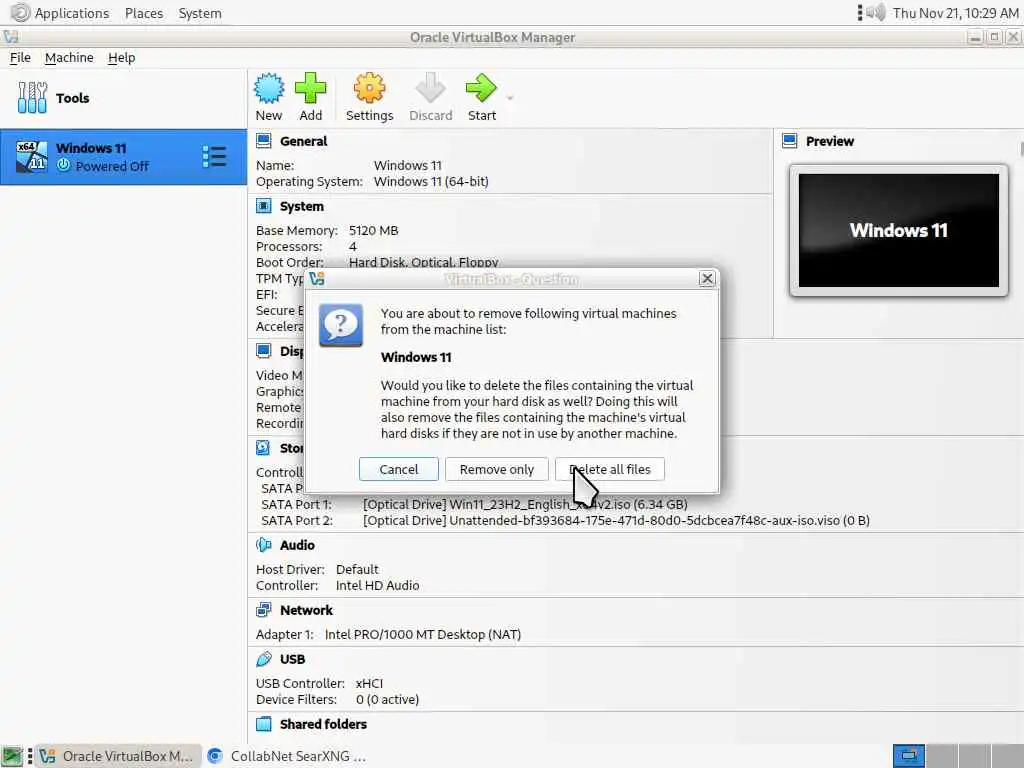Open the System menu in top panel
Image resolution: width=1024 pixels, height=768 pixels.
point(200,13)
